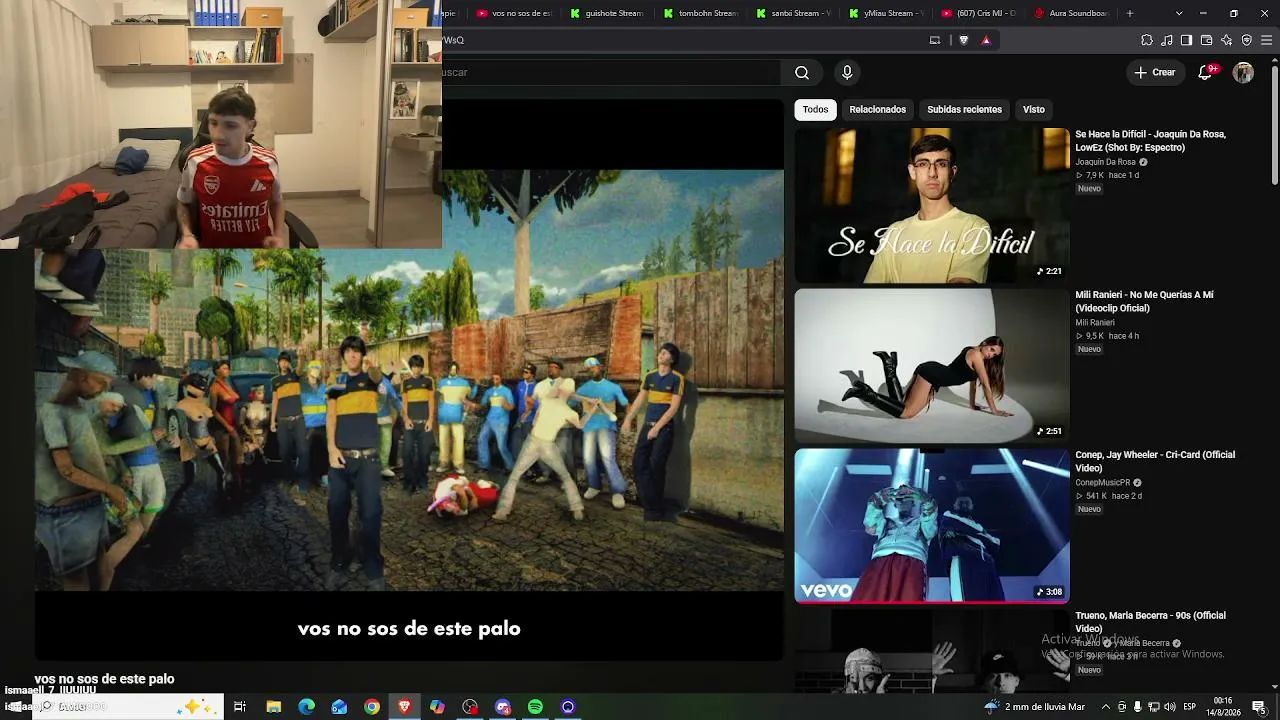This screenshot has width=1280, height=720.
Task: Open the rain weather widget in taskbar
Action: coord(1035,707)
